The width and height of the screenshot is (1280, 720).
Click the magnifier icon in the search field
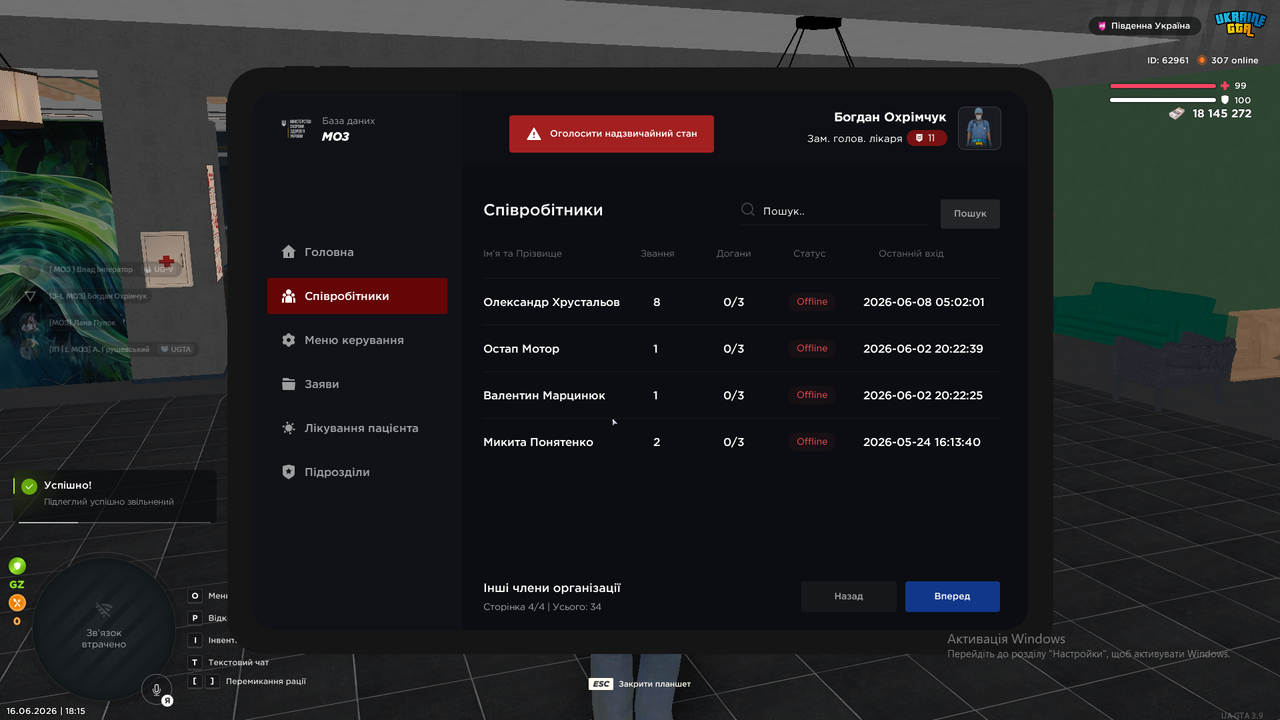pos(748,211)
